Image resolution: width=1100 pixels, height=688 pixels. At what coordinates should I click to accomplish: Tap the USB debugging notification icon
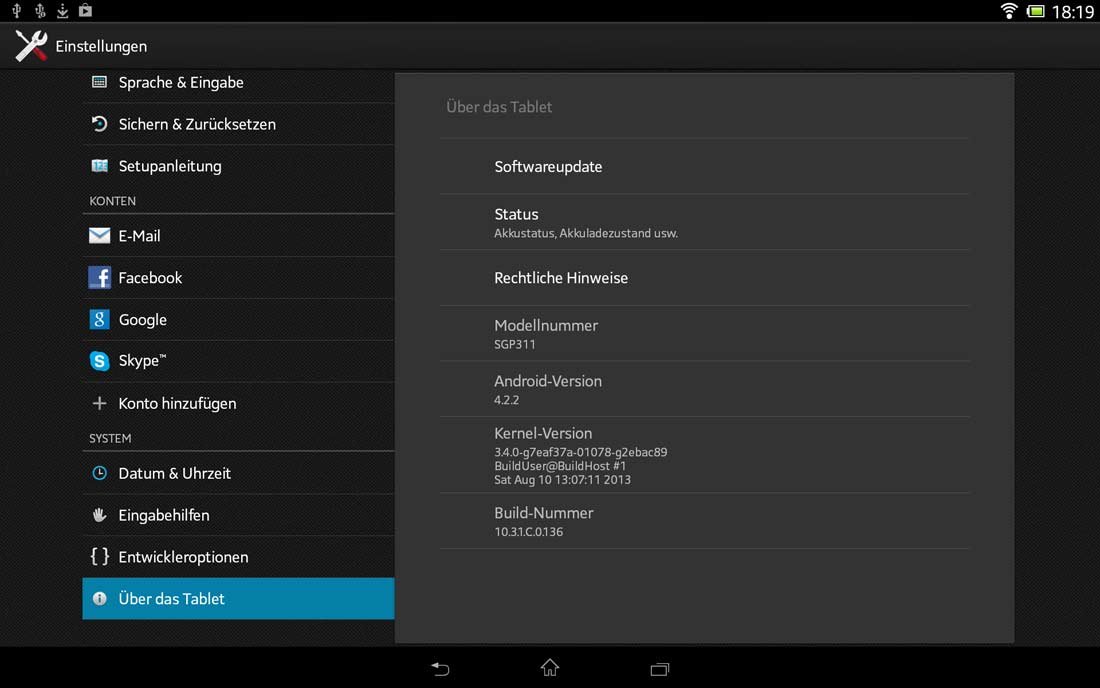tap(40, 11)
